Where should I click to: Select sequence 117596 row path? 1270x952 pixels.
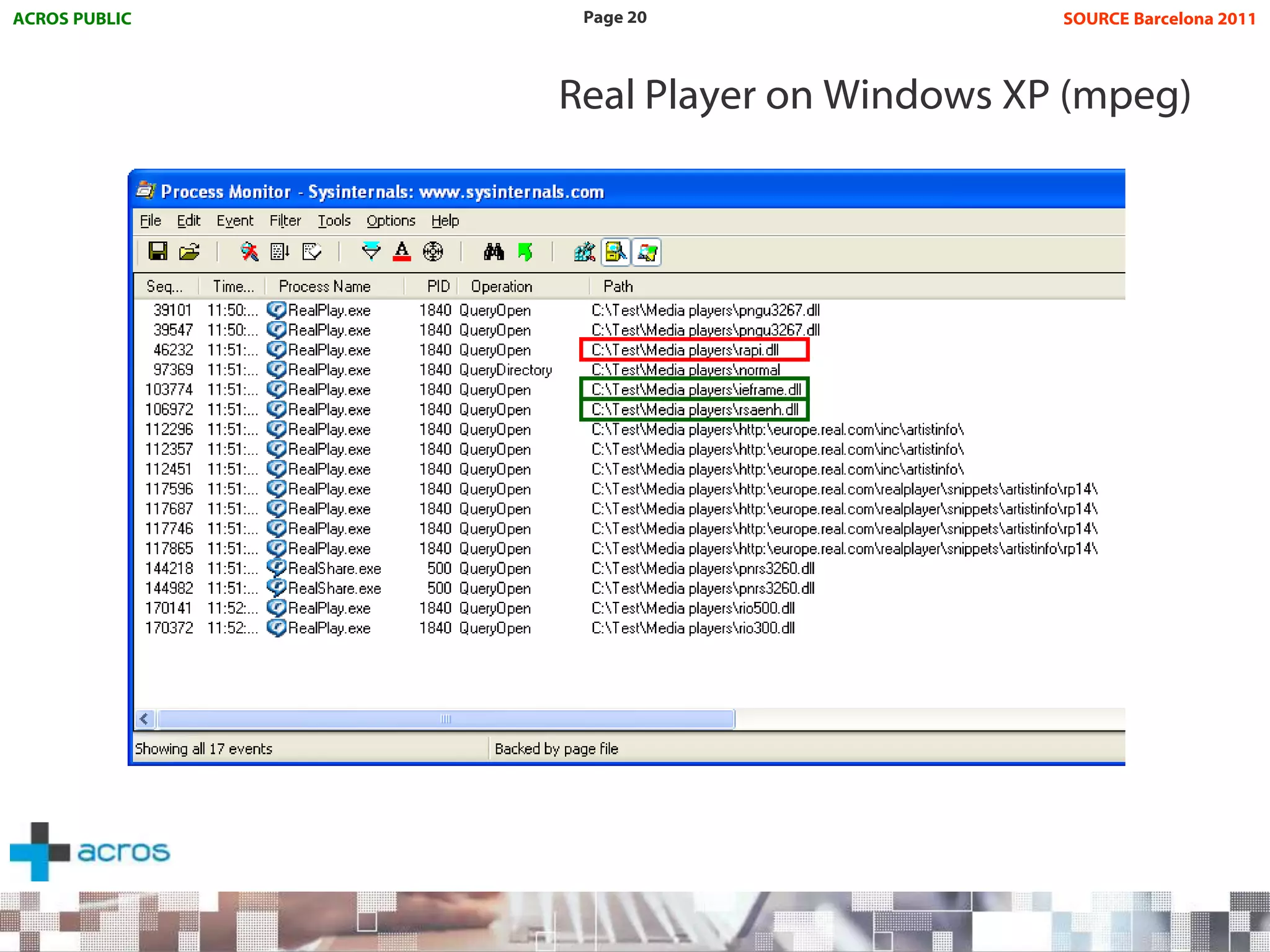[x=845, y=489]
